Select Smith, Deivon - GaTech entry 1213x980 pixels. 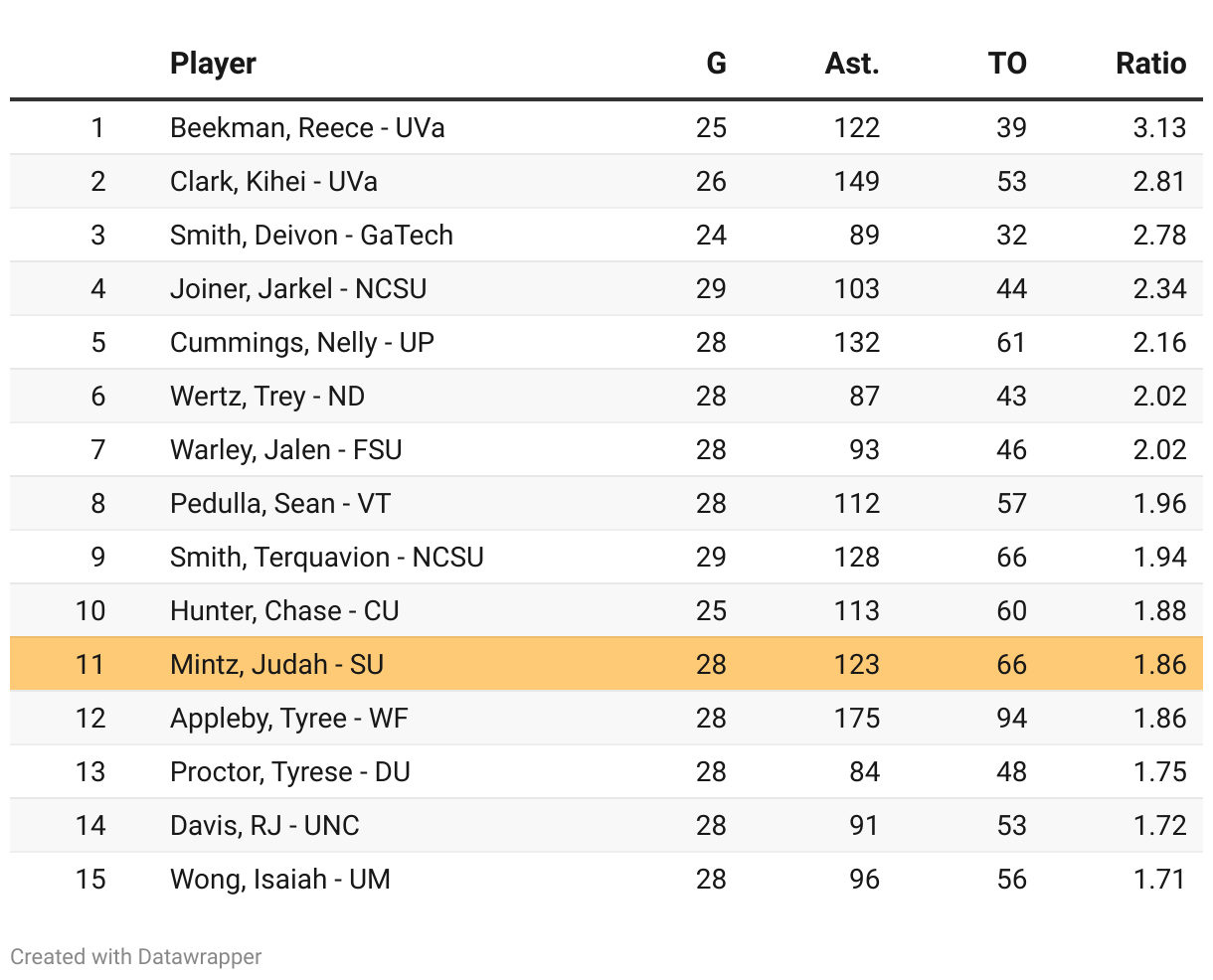(311, 236)
